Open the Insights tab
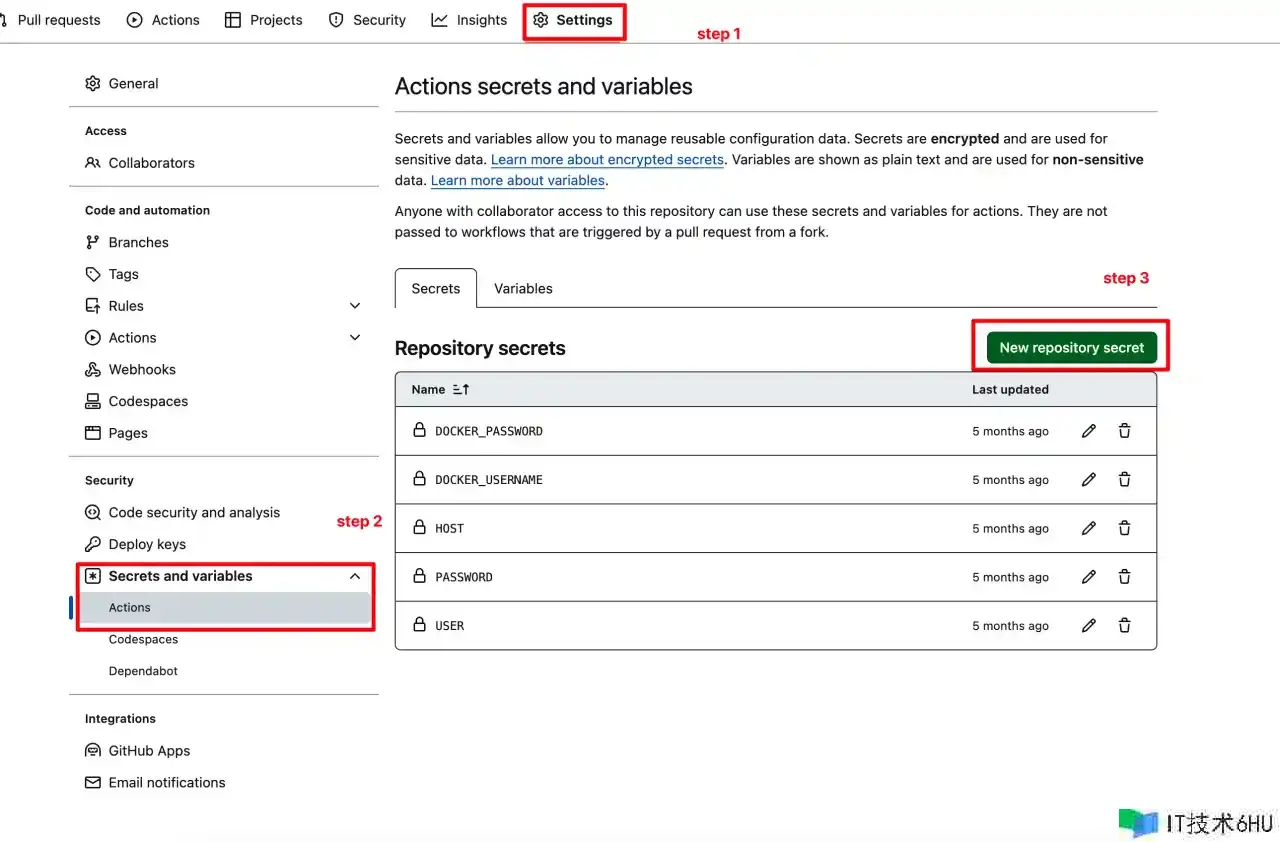 tap(469, 20)
